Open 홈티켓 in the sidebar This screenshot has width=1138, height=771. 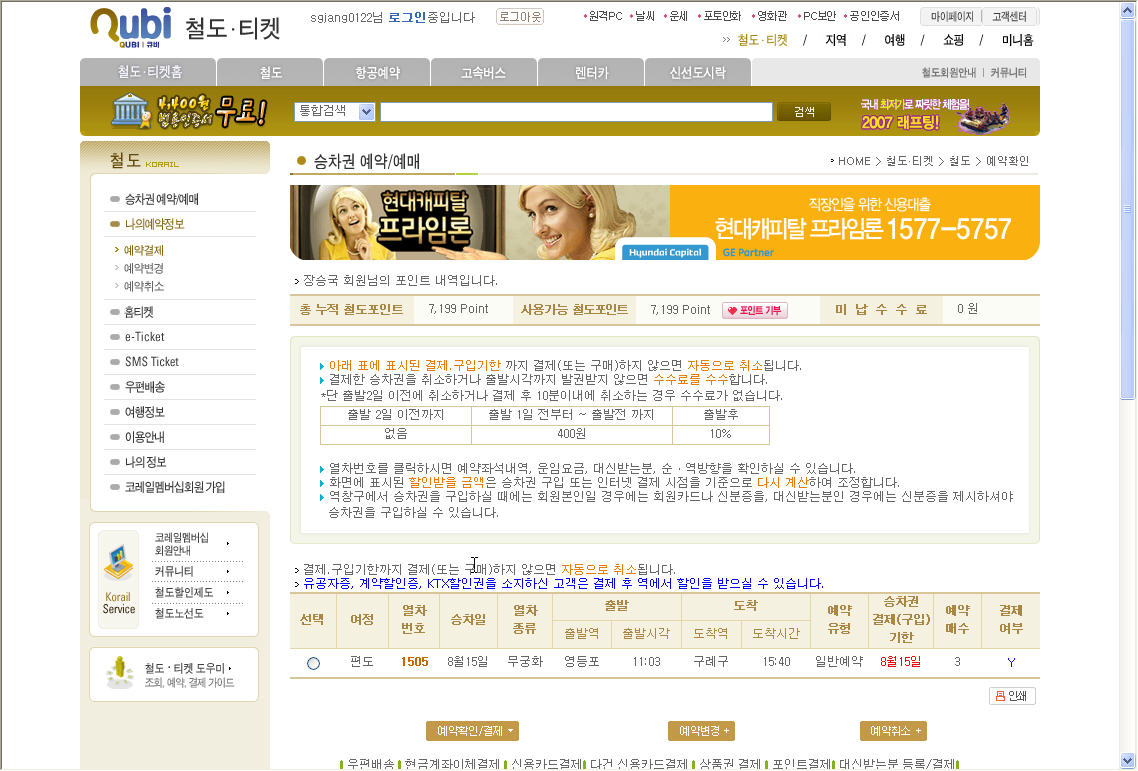(x=139, y=312)
